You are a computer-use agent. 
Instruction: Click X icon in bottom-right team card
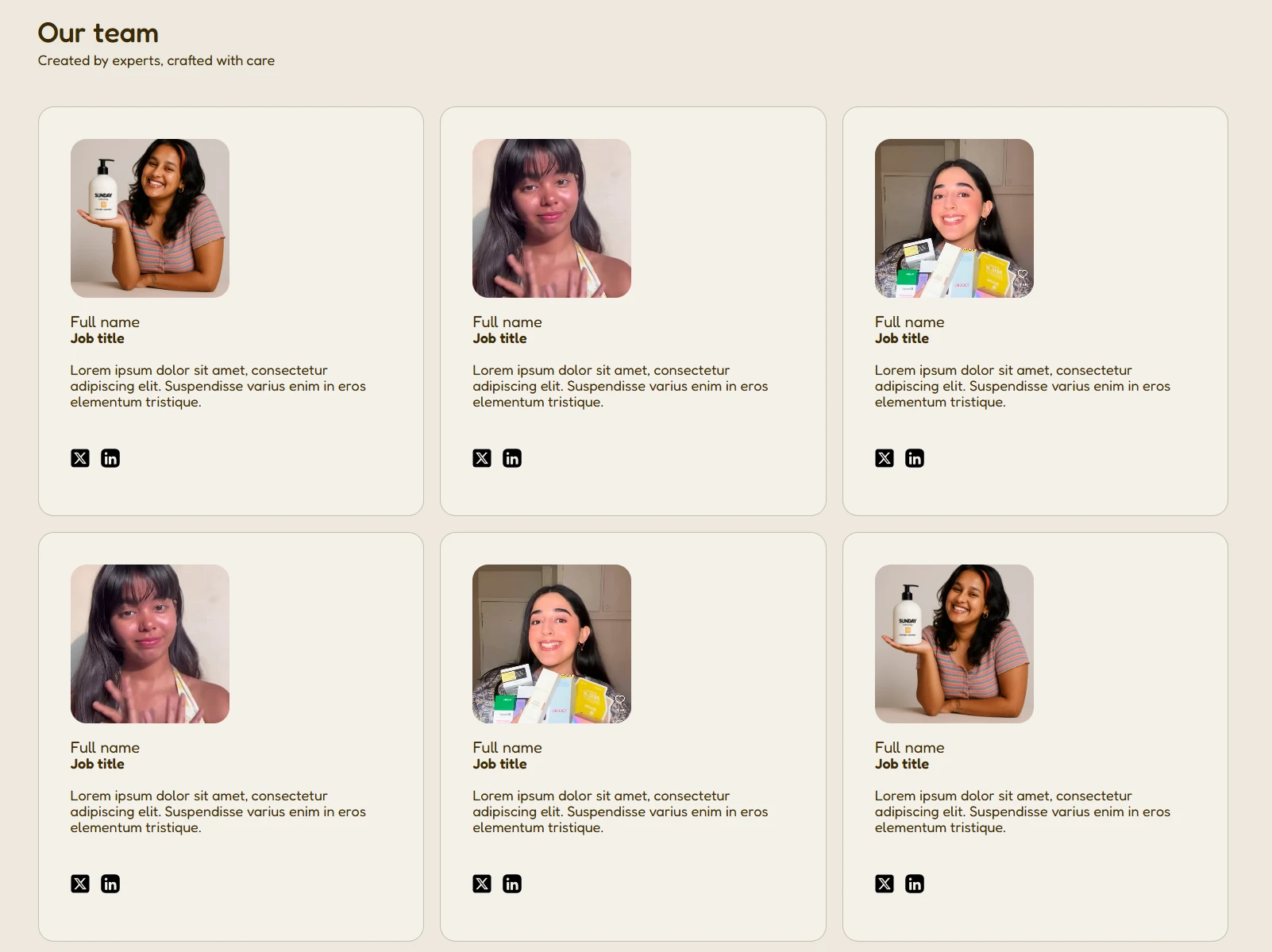(x=885, y=884)
